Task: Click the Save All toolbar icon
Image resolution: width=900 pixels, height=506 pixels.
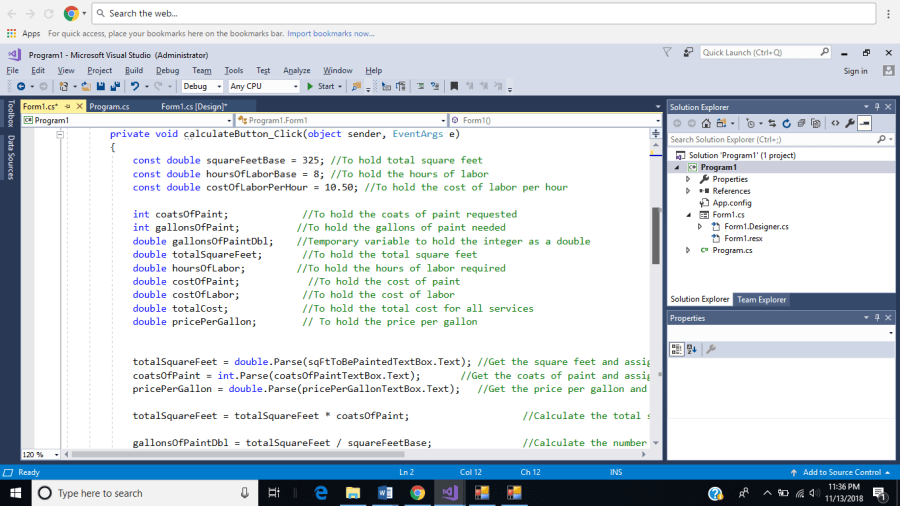Action: pos(115,86)
